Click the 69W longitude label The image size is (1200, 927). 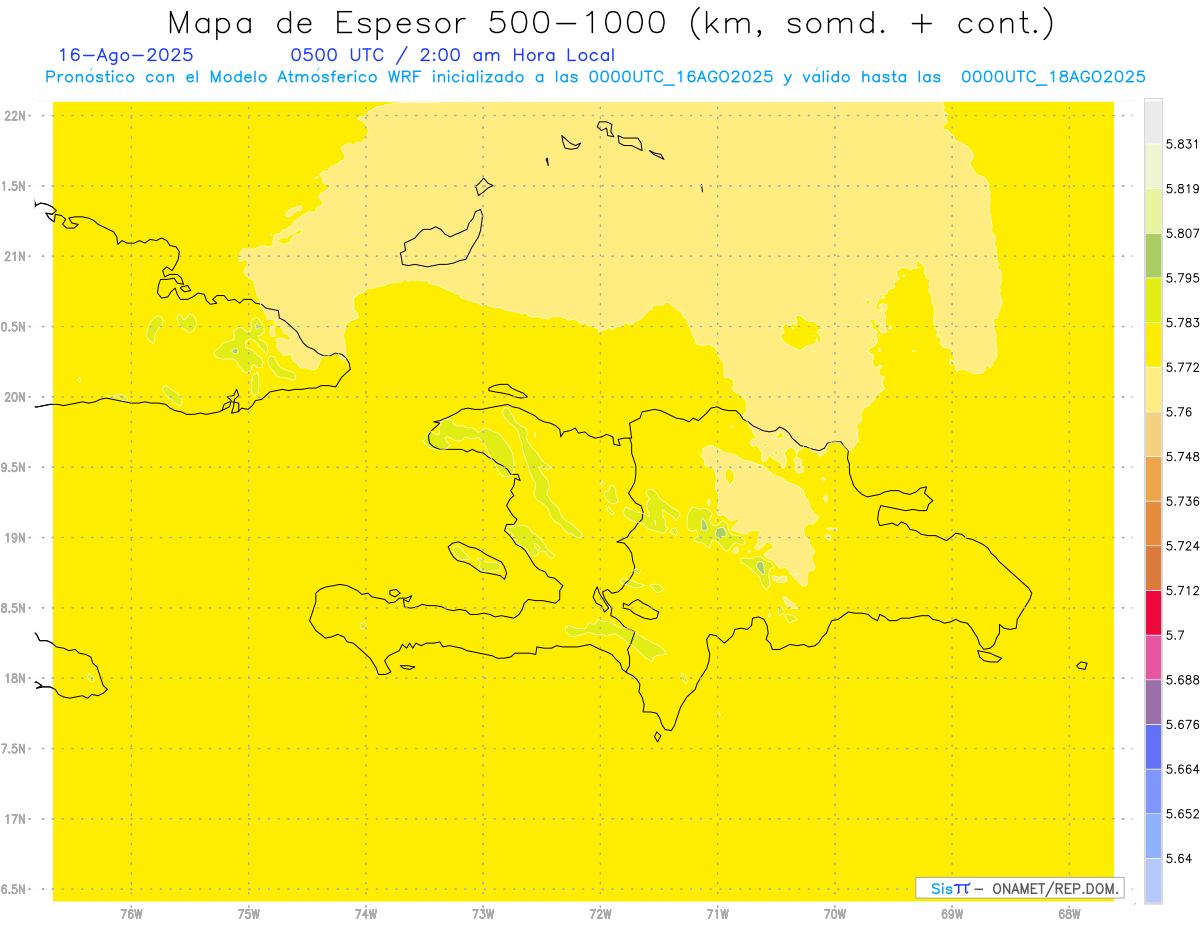tap(952, 915)
